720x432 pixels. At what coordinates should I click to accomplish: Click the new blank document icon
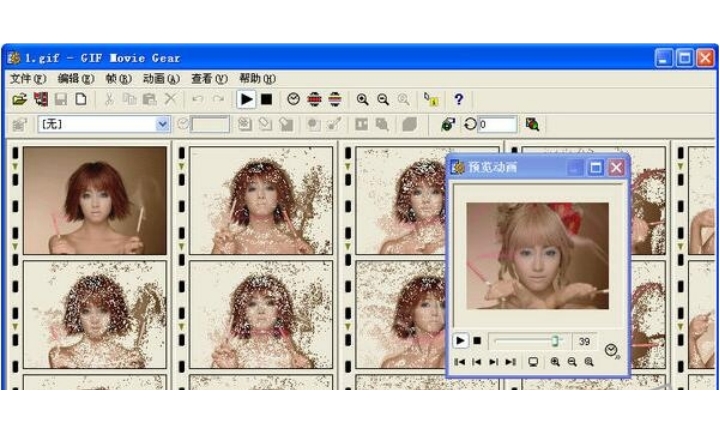[x=81, y=99]
